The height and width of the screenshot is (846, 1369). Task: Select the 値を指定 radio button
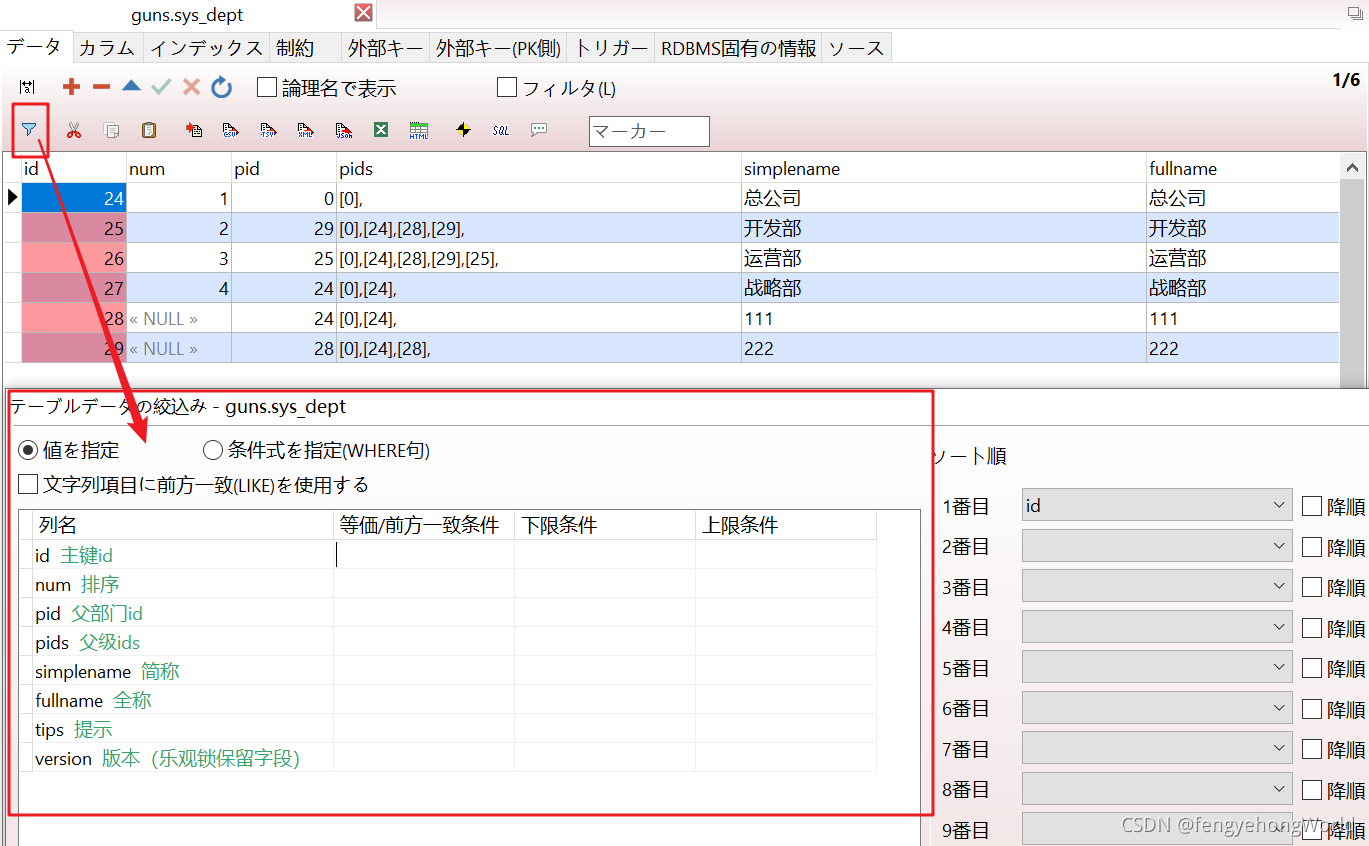[x=28, y=450]
